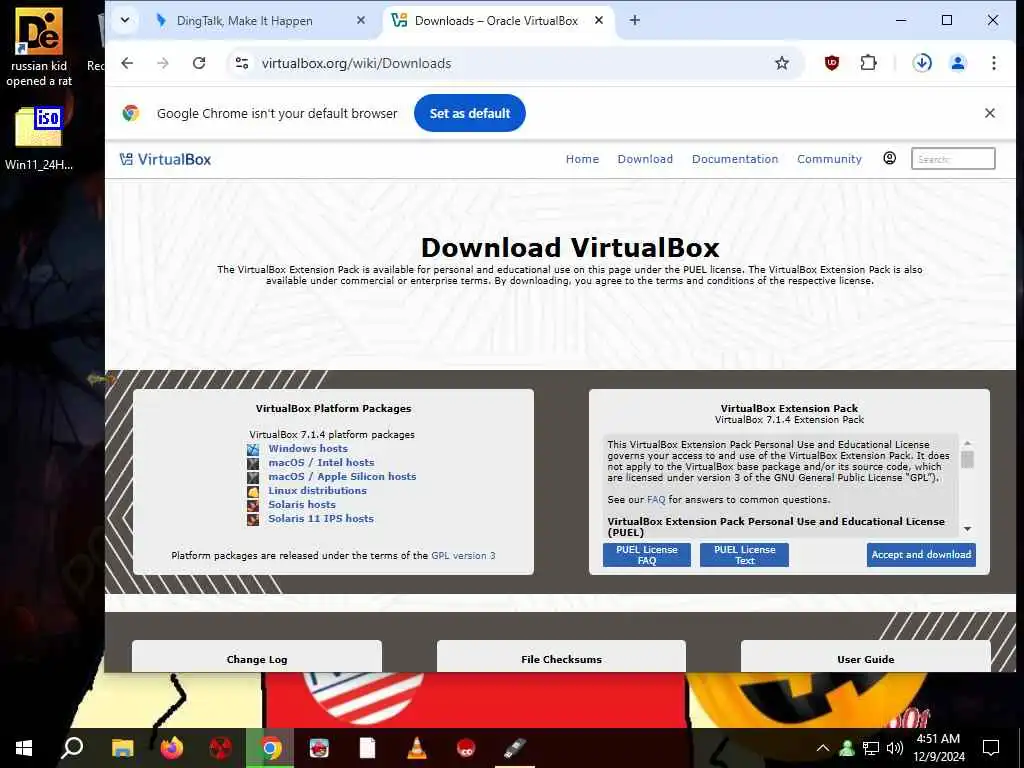This screenshot has height=768, width=1024.
Task: Show Chrome downloads via arrow icon
Action: pyautogui.click(x=922, y=63)
